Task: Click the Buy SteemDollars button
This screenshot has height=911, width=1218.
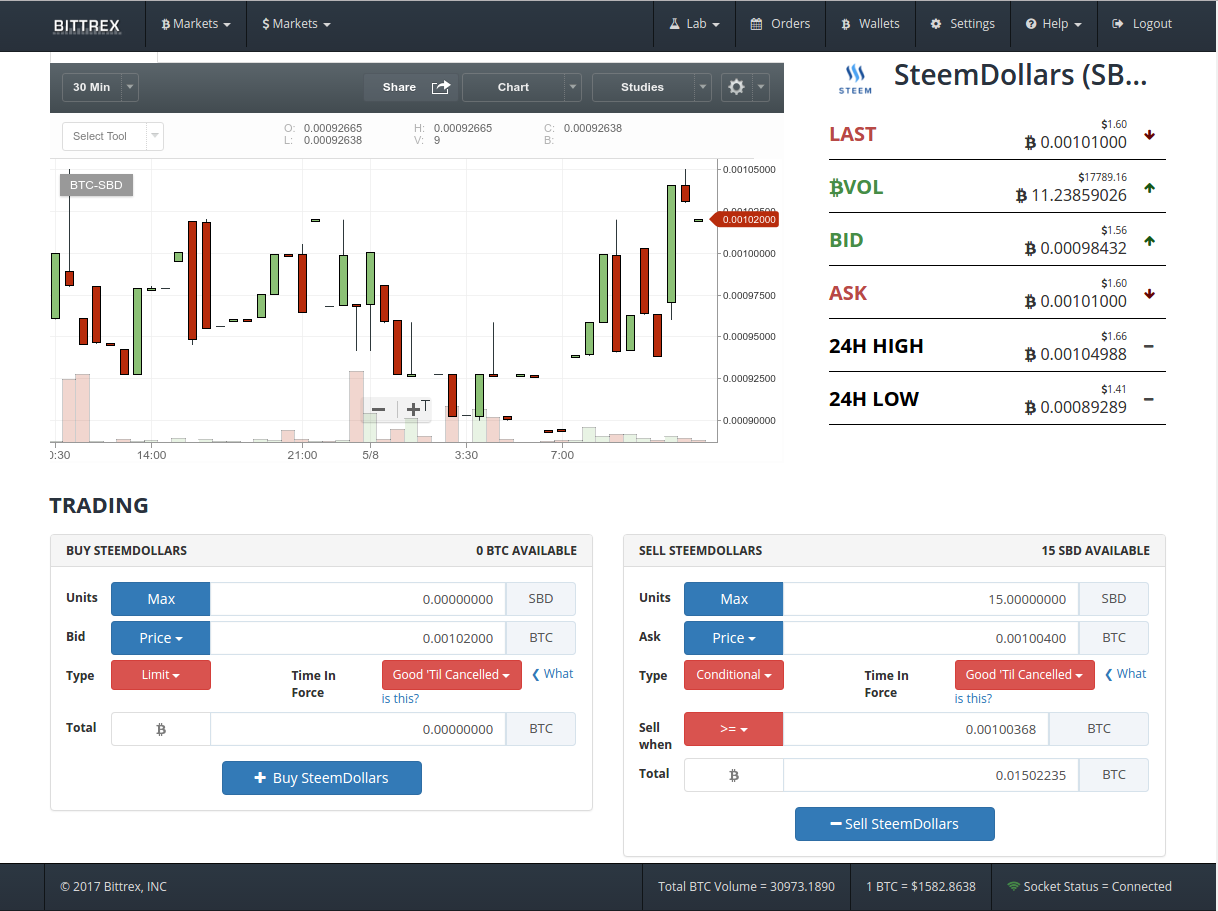Action: click(322, 778)
